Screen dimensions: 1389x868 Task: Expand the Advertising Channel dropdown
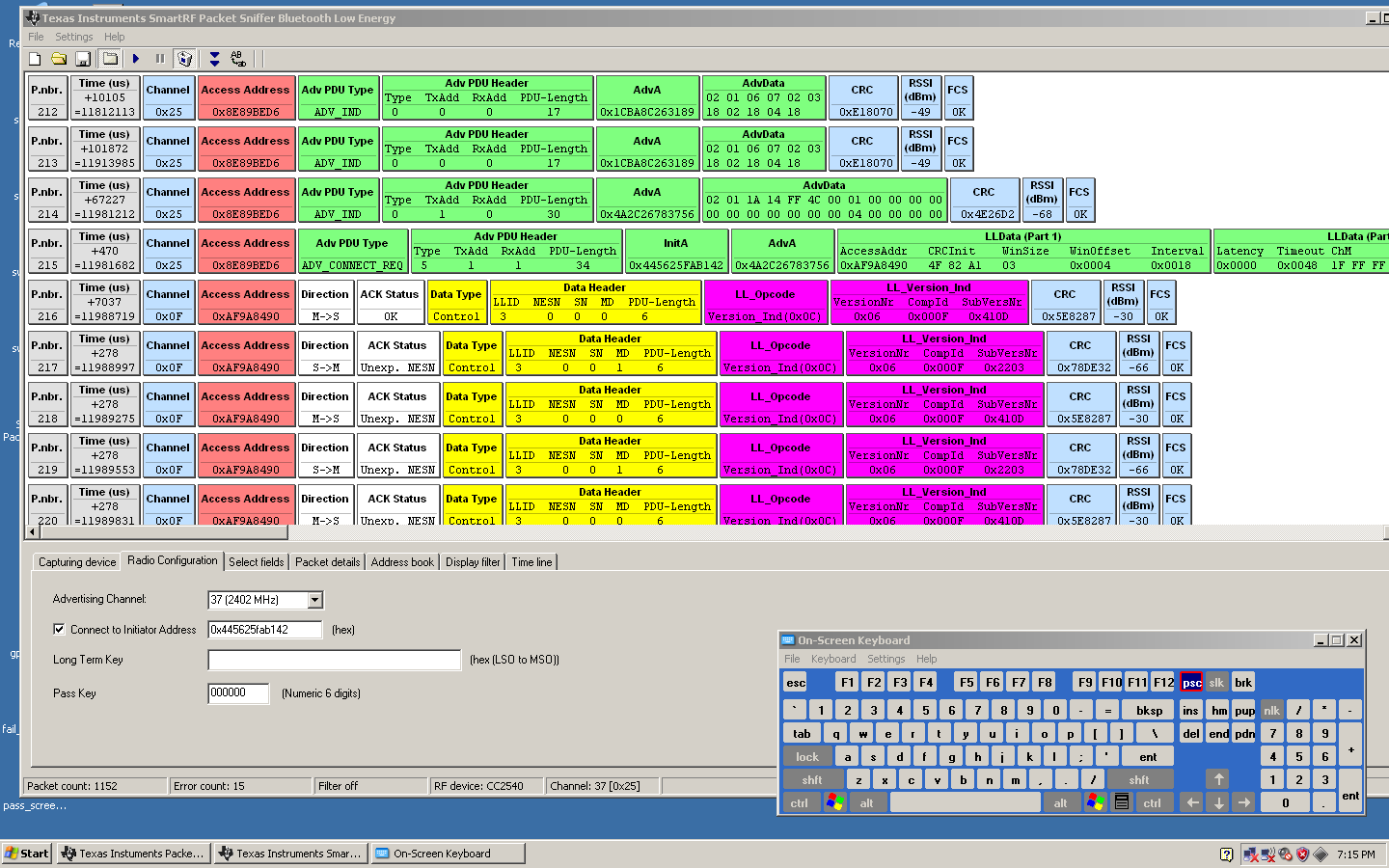314,600
